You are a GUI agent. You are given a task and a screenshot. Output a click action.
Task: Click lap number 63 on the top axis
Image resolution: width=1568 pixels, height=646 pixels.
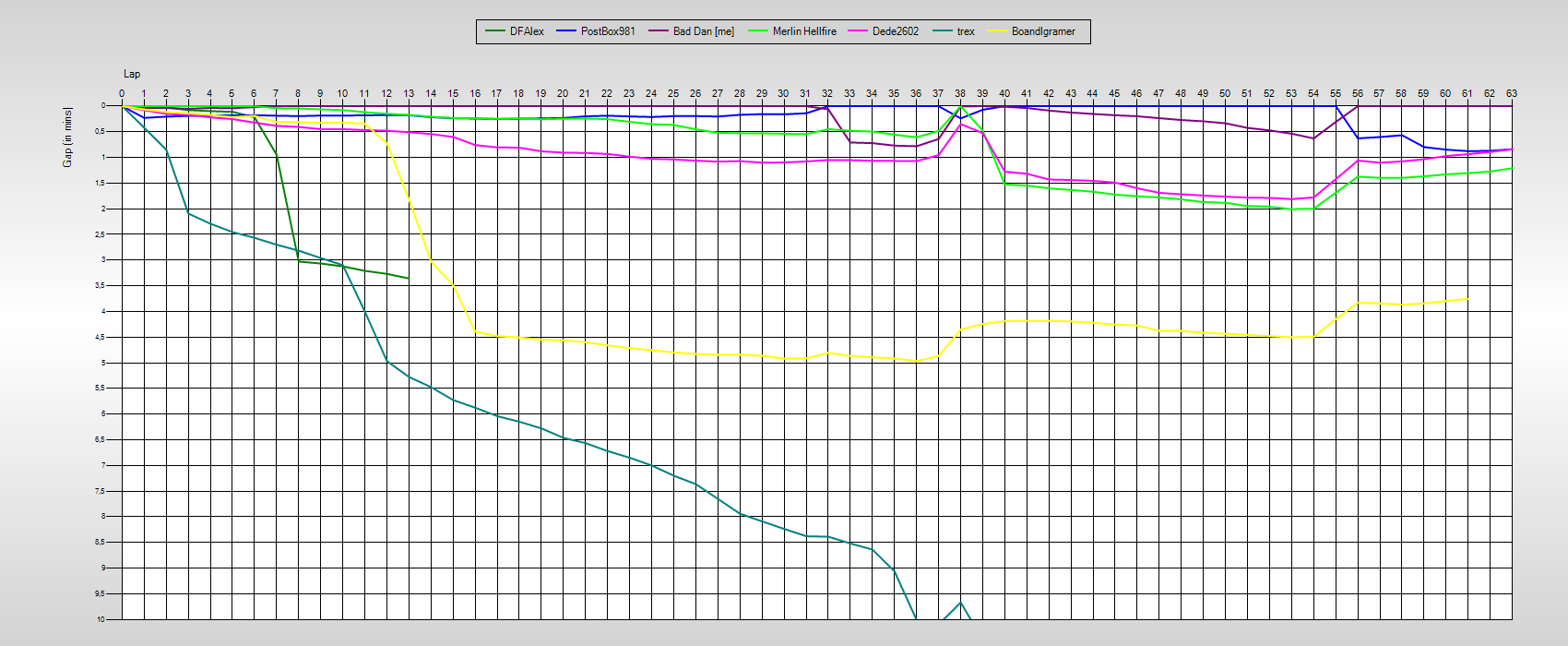(x=1512, y=93)
